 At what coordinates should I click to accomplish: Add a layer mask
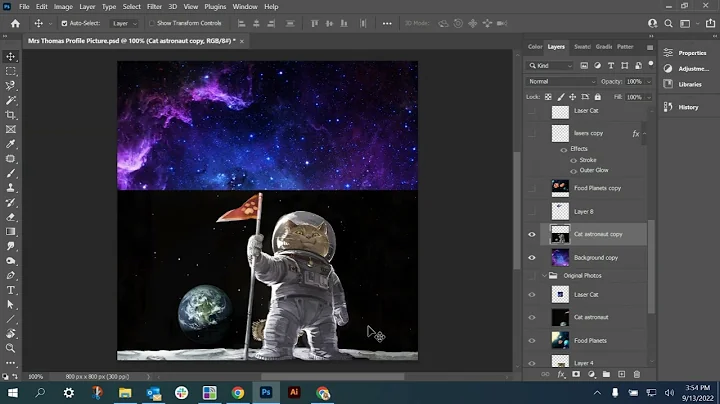pos(576,375)
